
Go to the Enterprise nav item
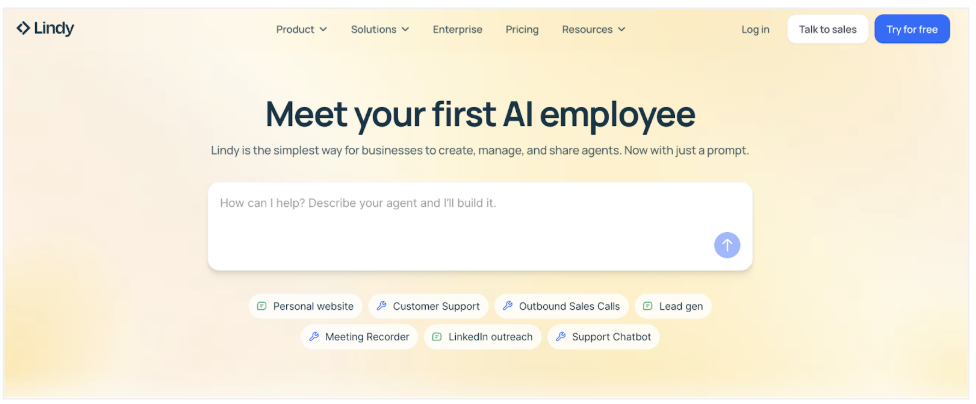pos(457,30)
